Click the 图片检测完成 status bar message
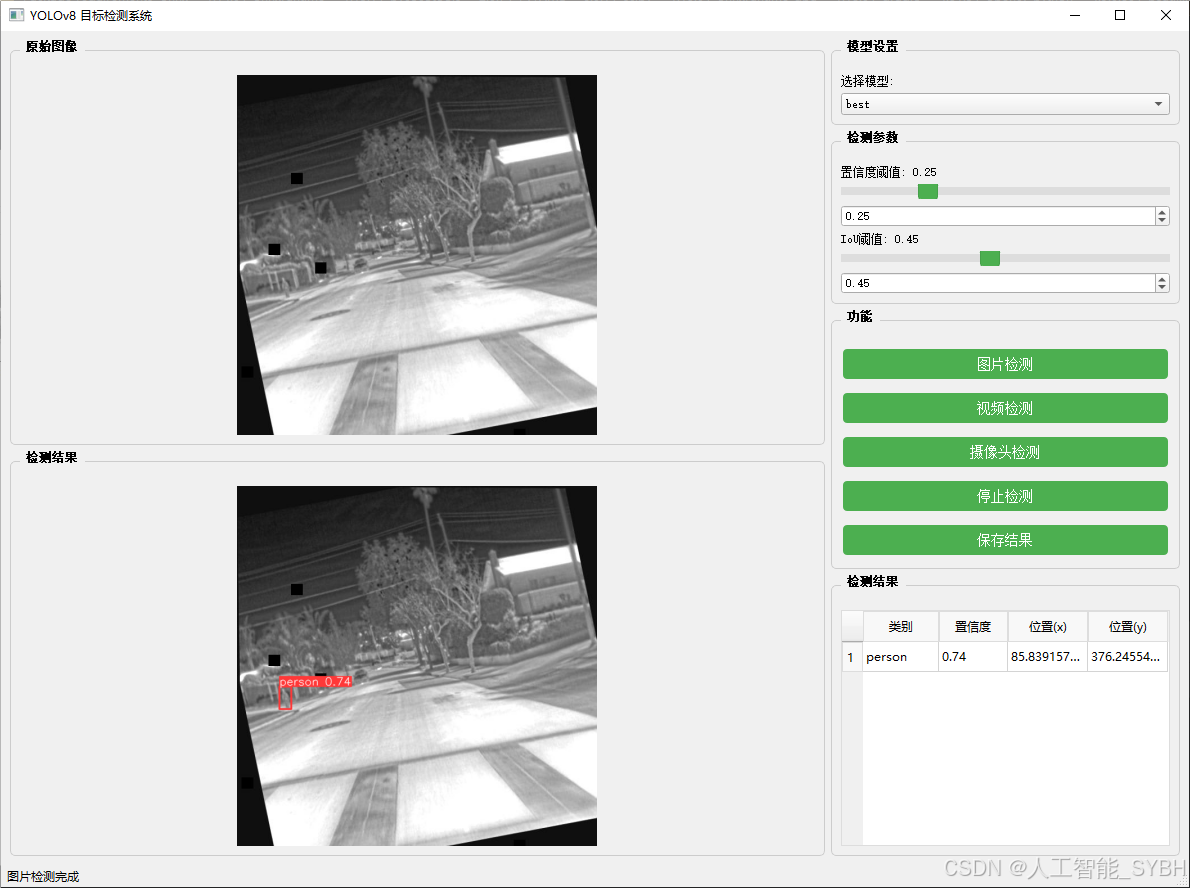1190x888 pixels. [x=43, y=877]
